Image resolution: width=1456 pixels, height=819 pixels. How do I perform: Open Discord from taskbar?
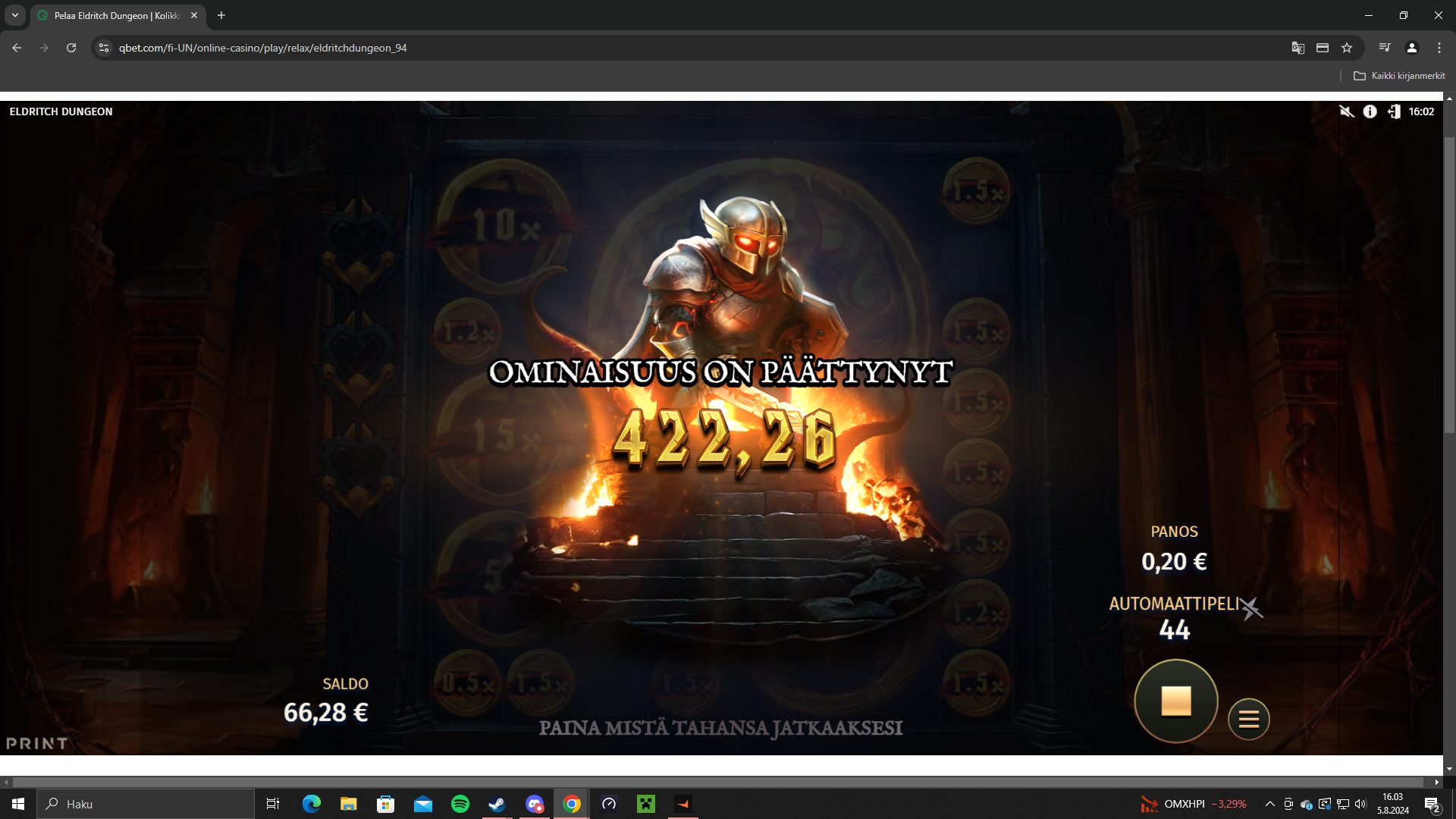click(535, 804)
